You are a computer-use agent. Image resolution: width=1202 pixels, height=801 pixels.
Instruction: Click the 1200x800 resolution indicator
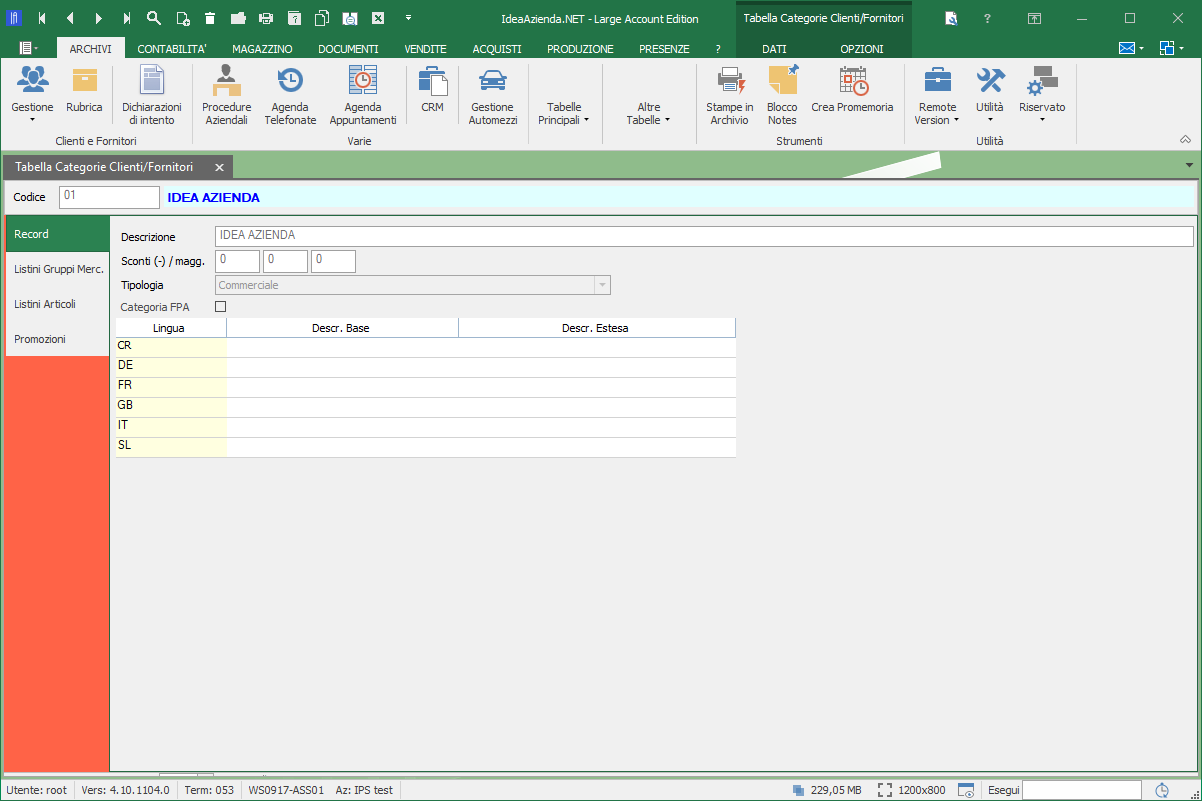(x=912, y=790)
